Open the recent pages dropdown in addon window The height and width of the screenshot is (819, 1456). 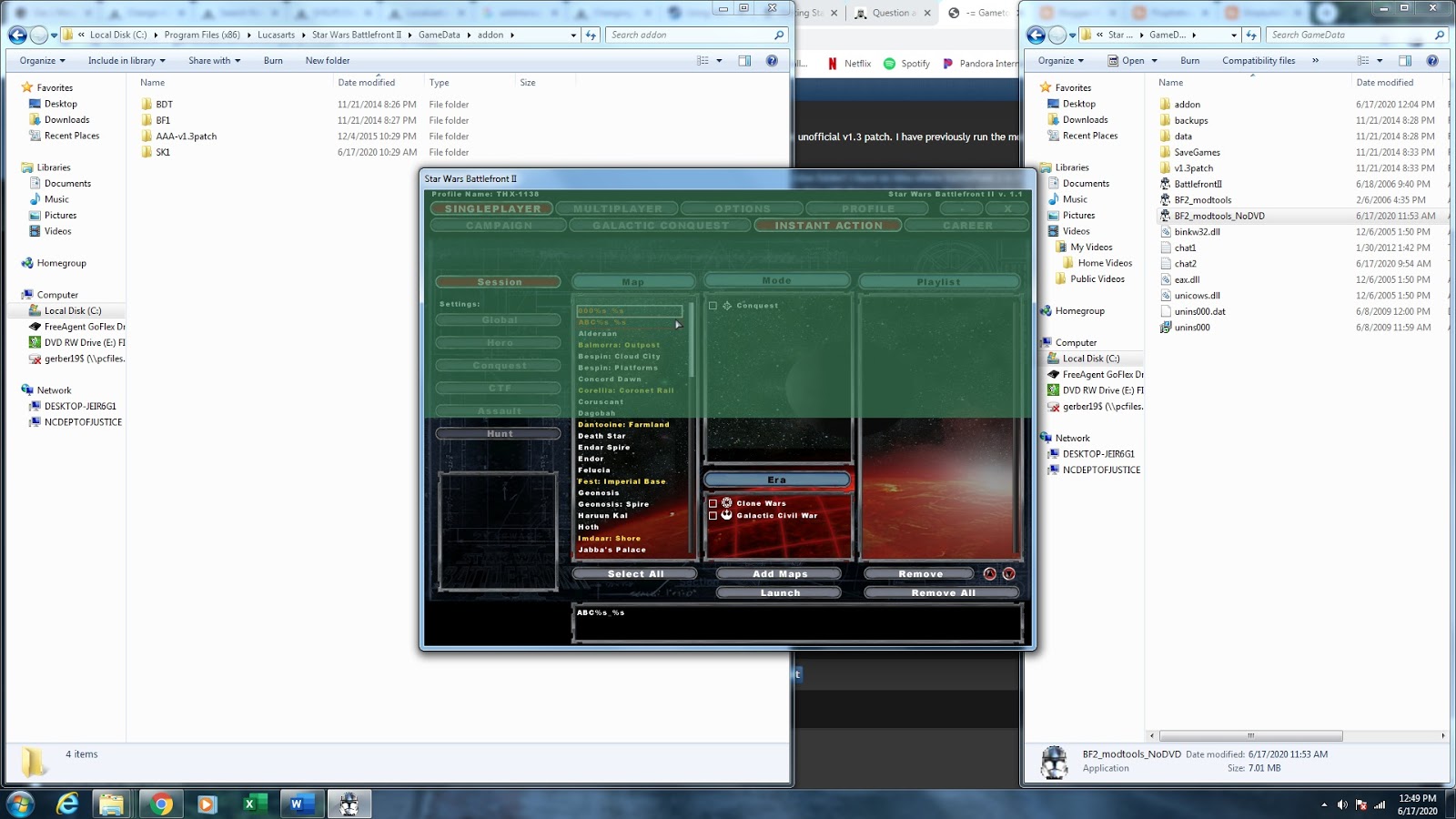(54, 35)
